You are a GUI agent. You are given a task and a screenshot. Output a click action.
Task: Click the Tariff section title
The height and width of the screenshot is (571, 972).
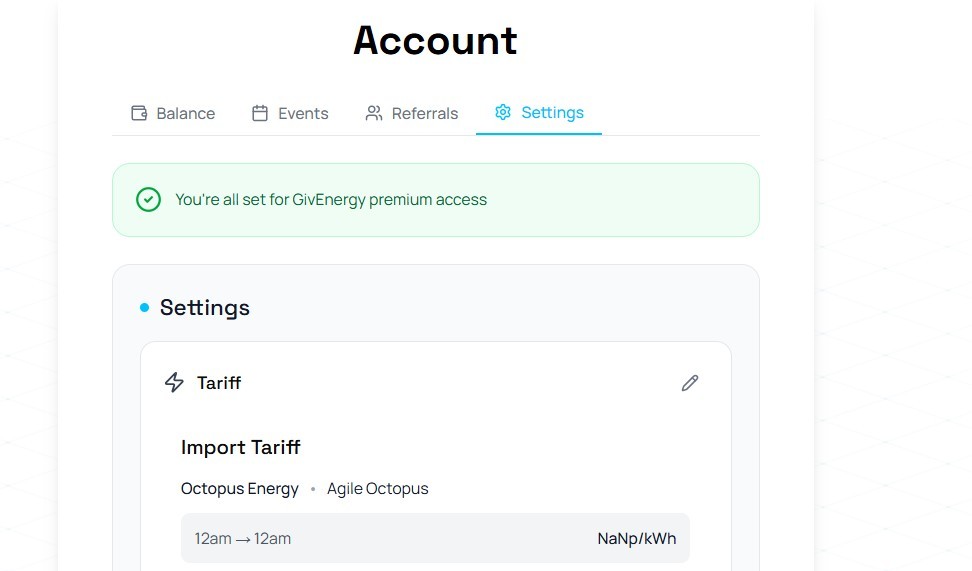[219, 383]
